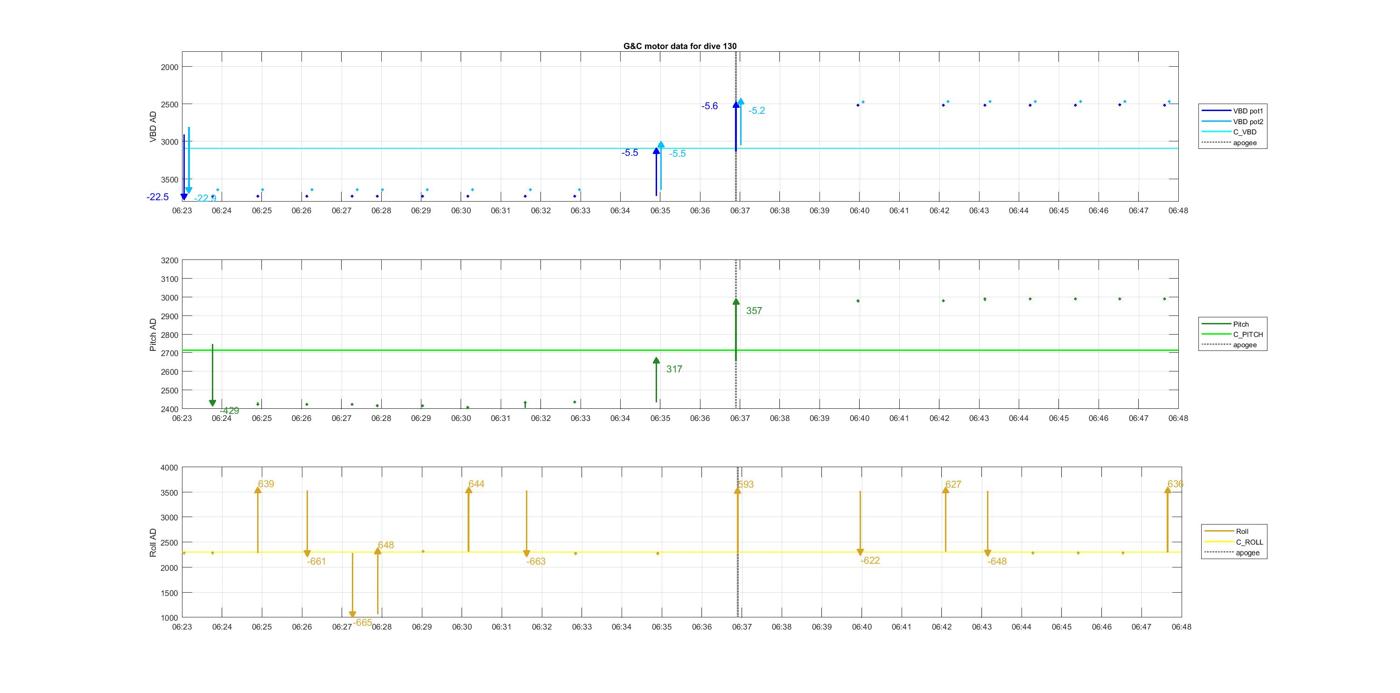Screen dimensions: 1400x693
Task: Click "apogee" in the Pitch plot legend
Action: click(x=1244, y=345)
